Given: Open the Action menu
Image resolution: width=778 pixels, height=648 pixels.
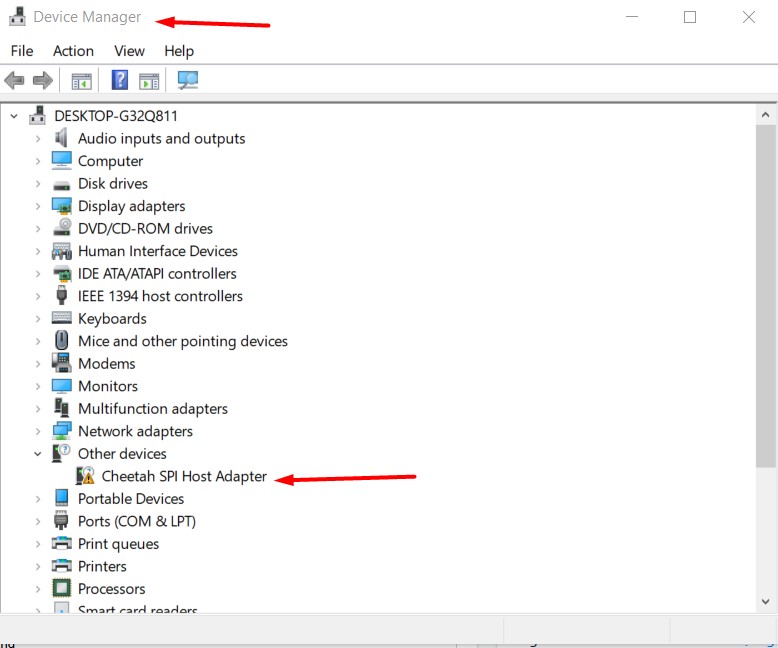Looking at the screenshot, I should (73, 51).
